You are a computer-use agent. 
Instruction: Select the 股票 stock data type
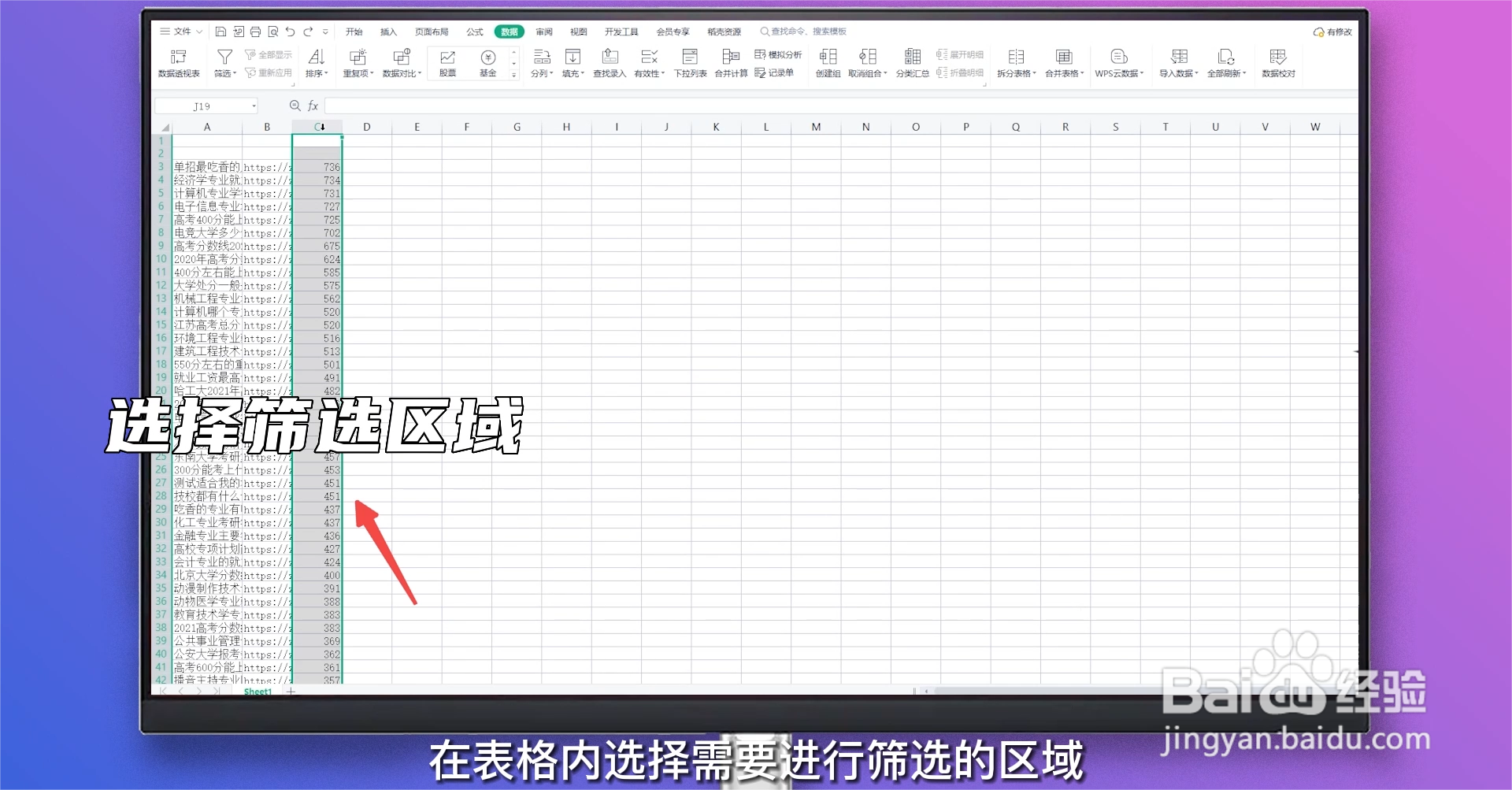pyautogui.click(x=447, y=63)
